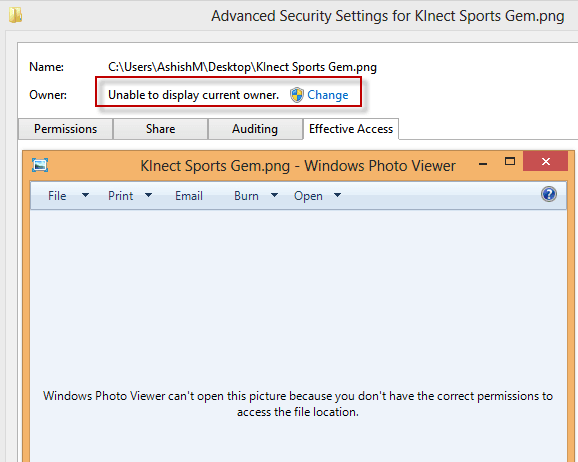This screenshot has width=578, height=462.
Task: Expand the File menu dropdown arrow
Action: (x=85, y=195)
